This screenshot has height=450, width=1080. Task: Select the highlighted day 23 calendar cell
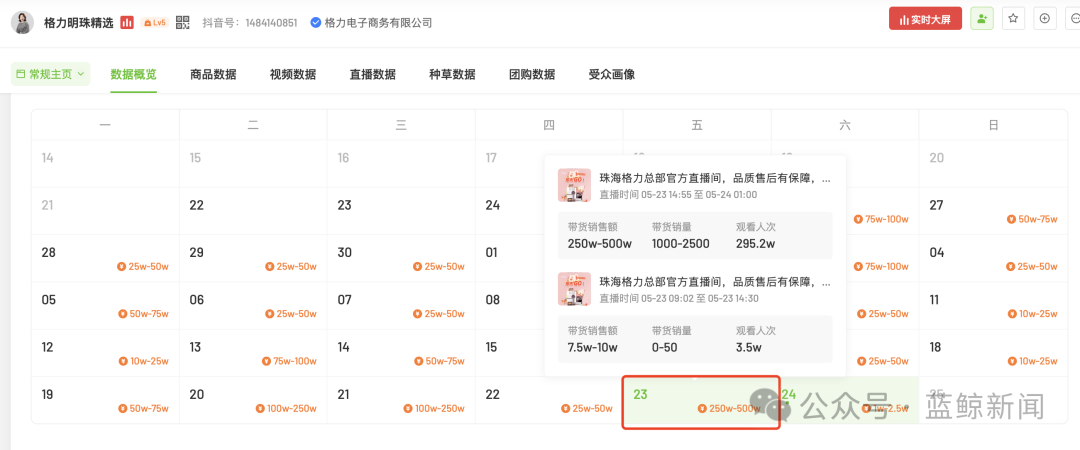[x=701, y=402]
